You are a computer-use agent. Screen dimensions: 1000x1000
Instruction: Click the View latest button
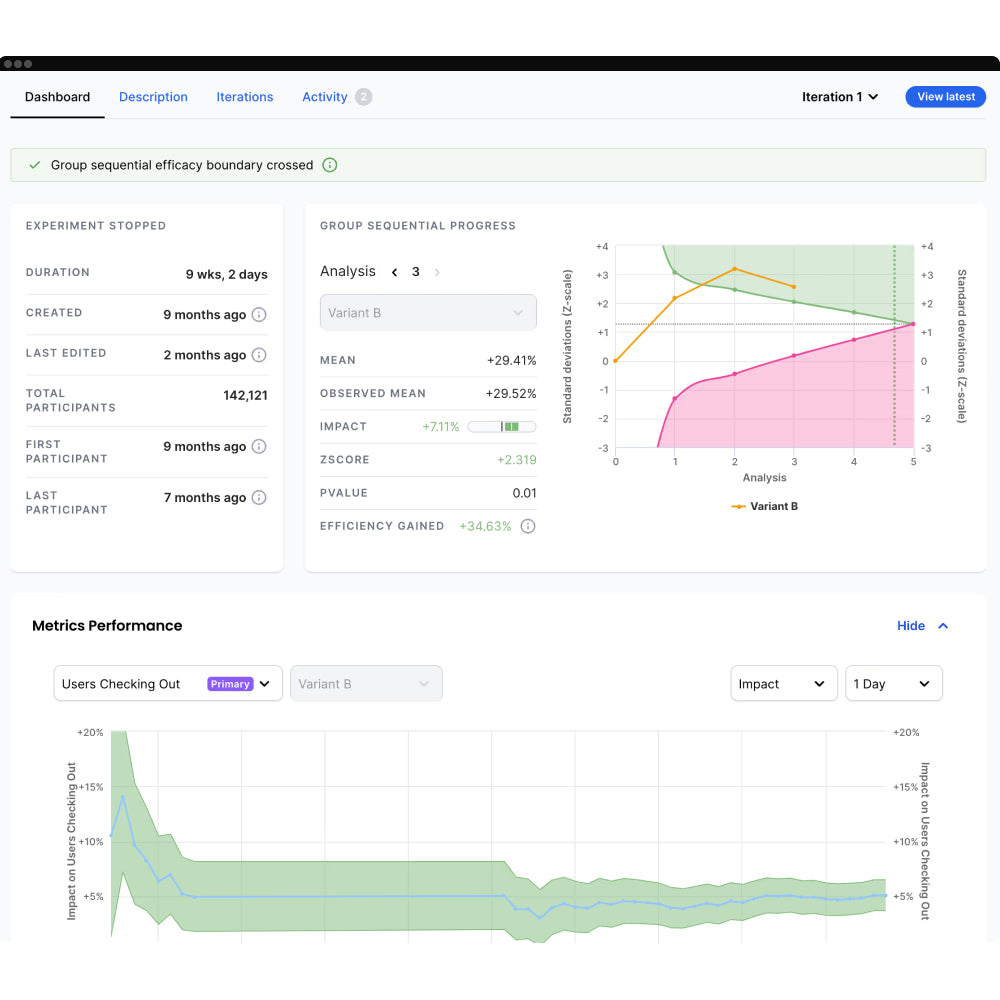coord(945,97)
